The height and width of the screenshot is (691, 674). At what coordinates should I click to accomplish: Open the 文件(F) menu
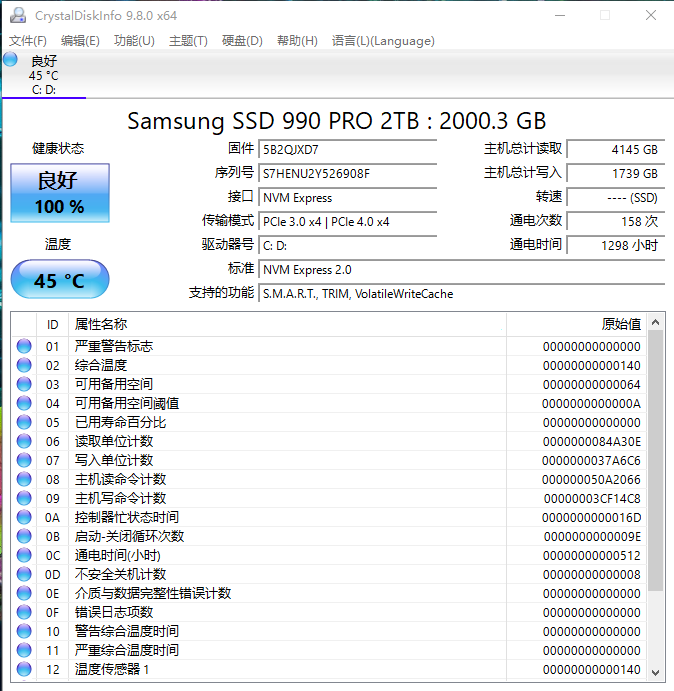pos(28,41)
